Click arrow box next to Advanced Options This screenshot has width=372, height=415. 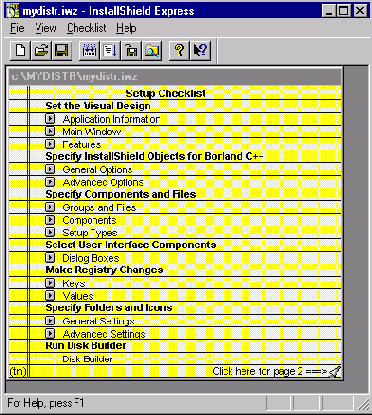point(50,182)
